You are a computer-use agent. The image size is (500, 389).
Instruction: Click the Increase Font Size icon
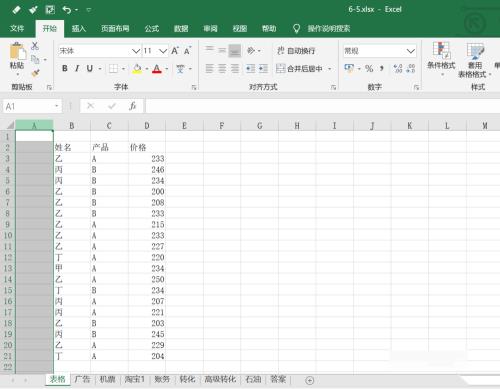click(175, 51)
